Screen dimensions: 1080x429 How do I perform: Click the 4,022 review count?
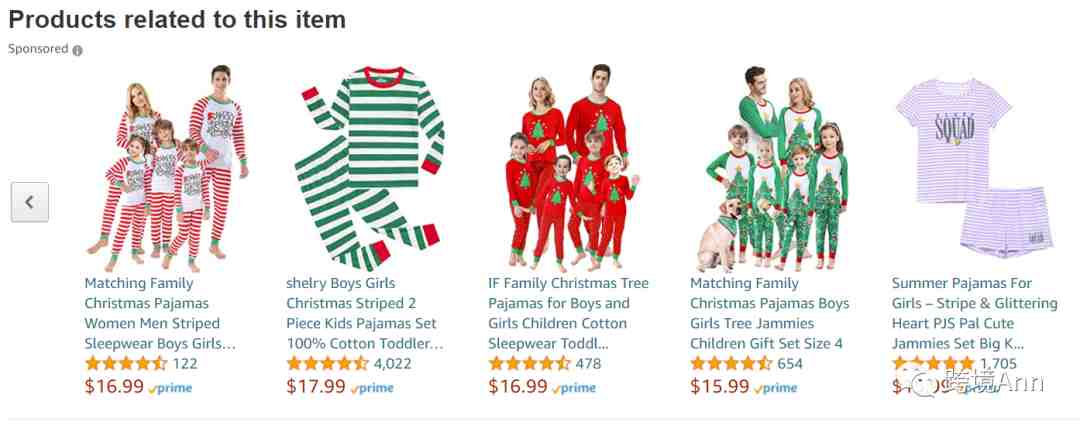(392, 364)
